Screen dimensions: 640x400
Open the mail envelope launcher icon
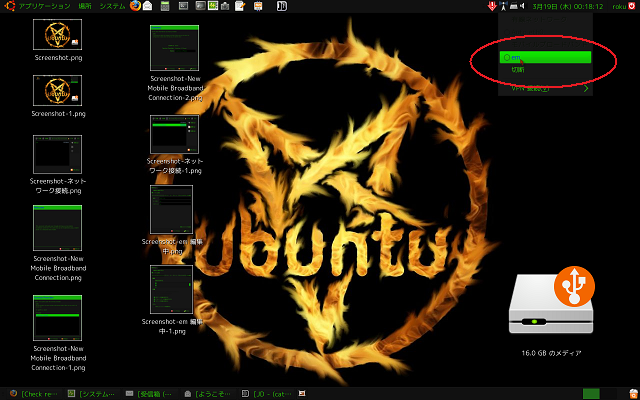pos(147,6)
